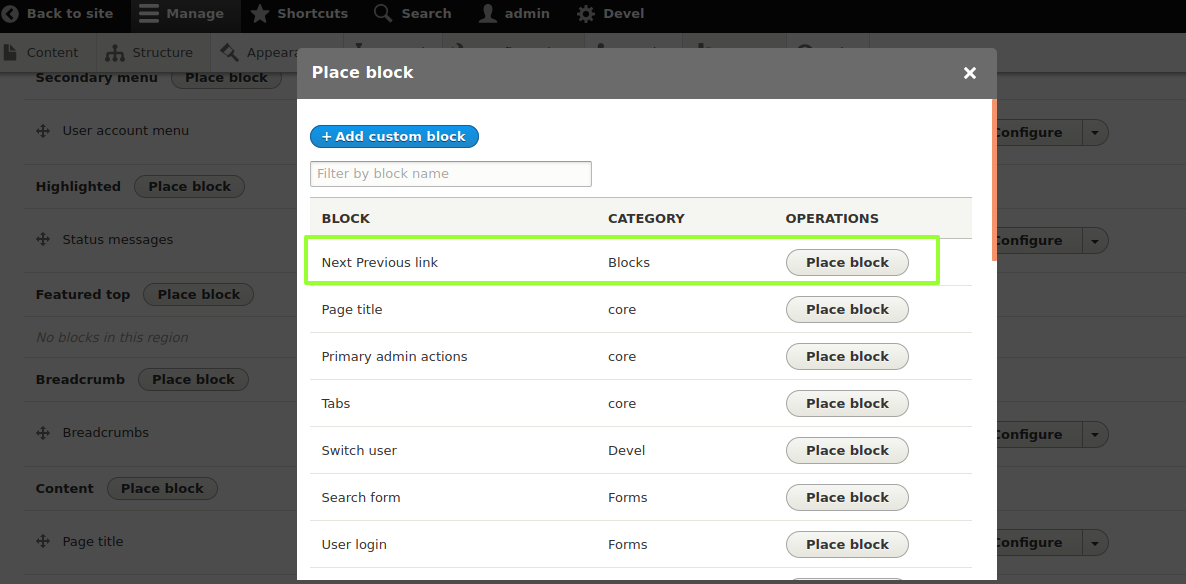Click the drag handle beside User account menu

(41, 130)
